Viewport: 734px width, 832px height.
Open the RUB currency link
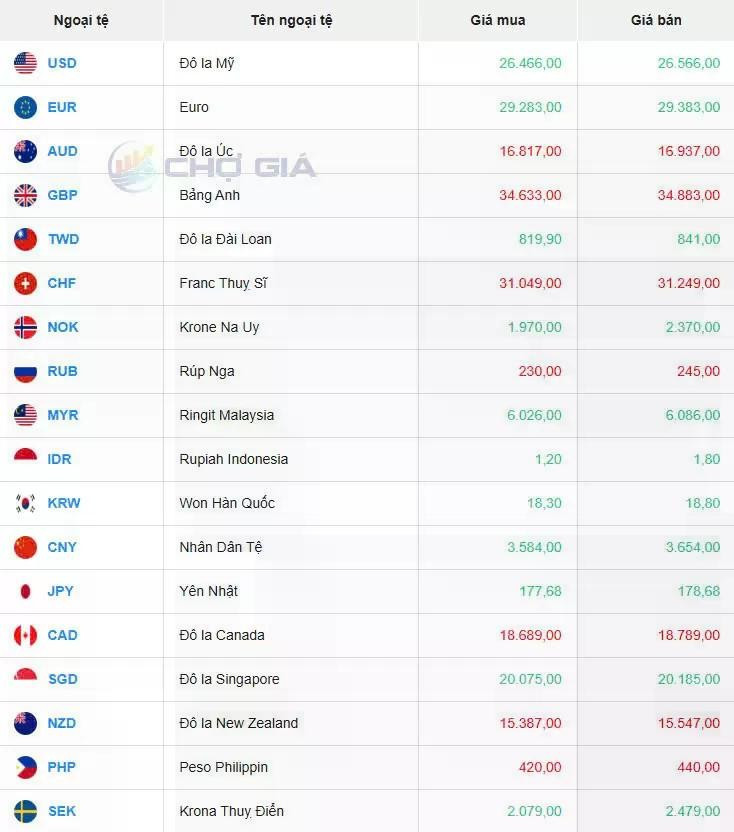point(63,371)
